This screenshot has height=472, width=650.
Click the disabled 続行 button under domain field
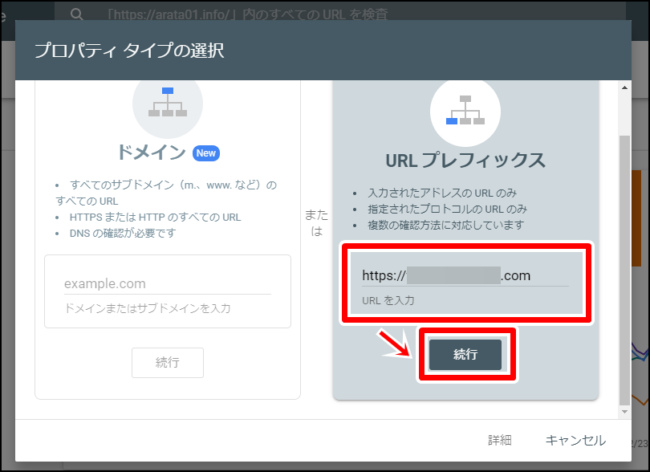[167, 363]
